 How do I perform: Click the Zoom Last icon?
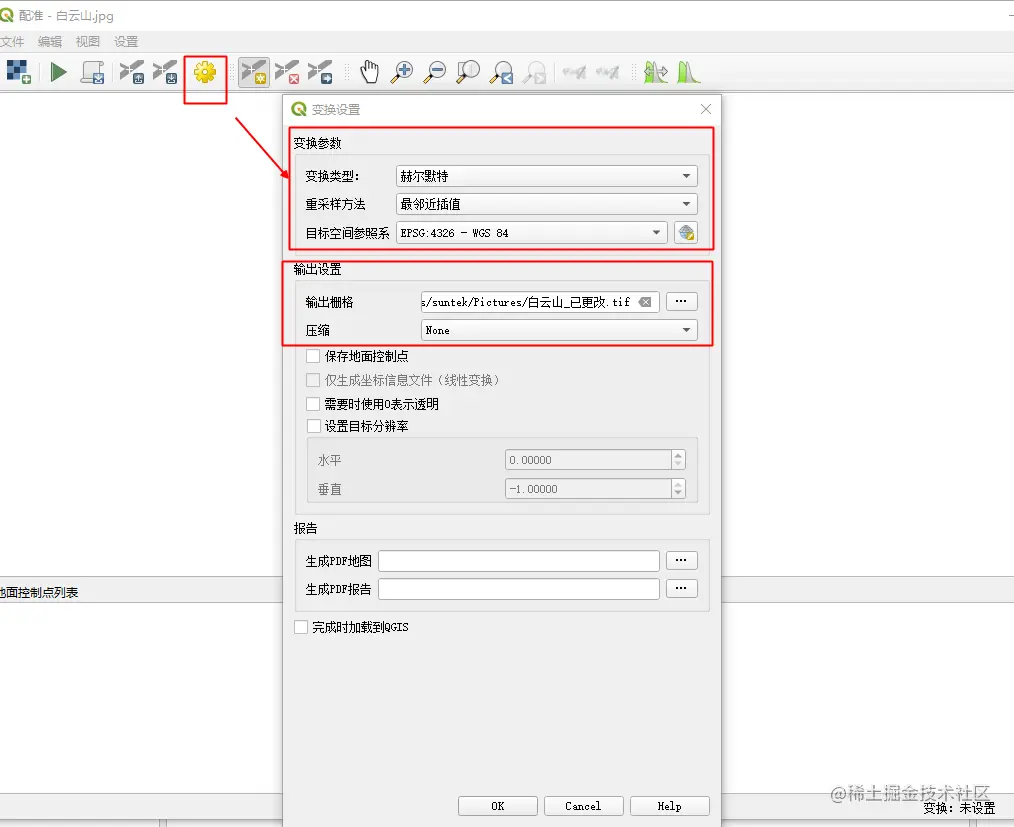point(502,72)
